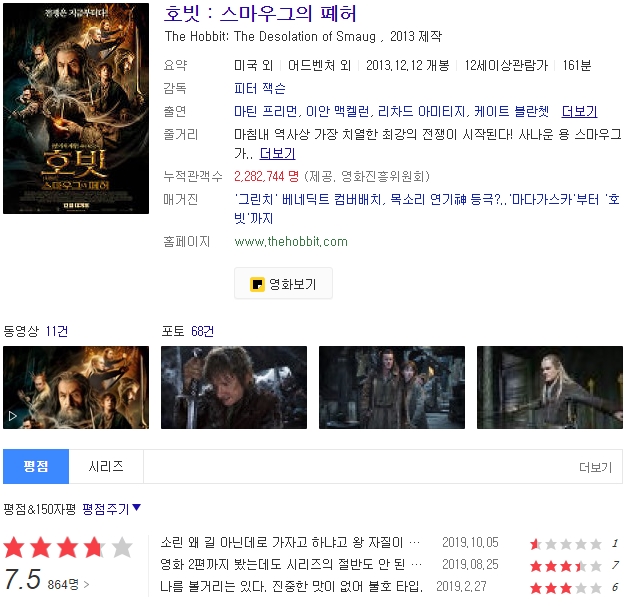
Task: Expand the 평점주기 dropdown
Action: click(111, 509)
